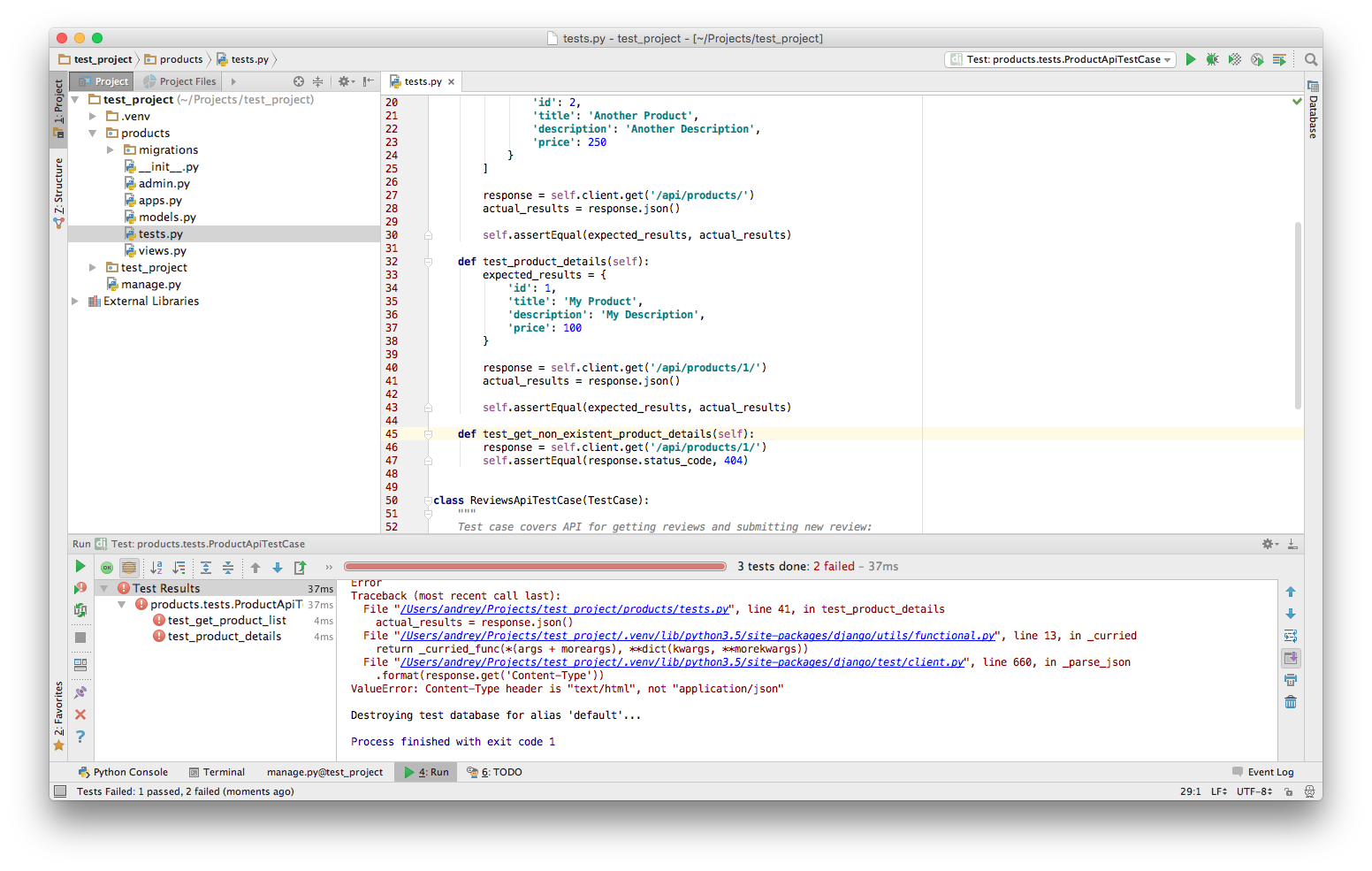
Task: Sort test results alphabetically
Action: coord(156,568)
